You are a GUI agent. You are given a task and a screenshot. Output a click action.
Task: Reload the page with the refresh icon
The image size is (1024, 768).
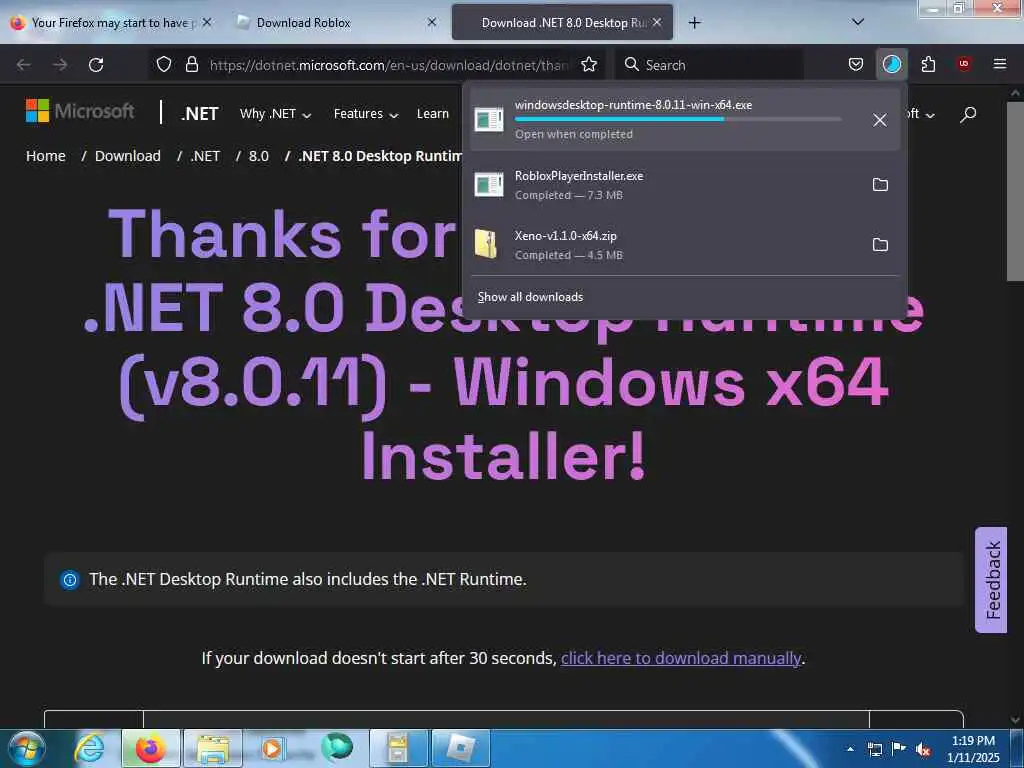[x=96, y=65]
